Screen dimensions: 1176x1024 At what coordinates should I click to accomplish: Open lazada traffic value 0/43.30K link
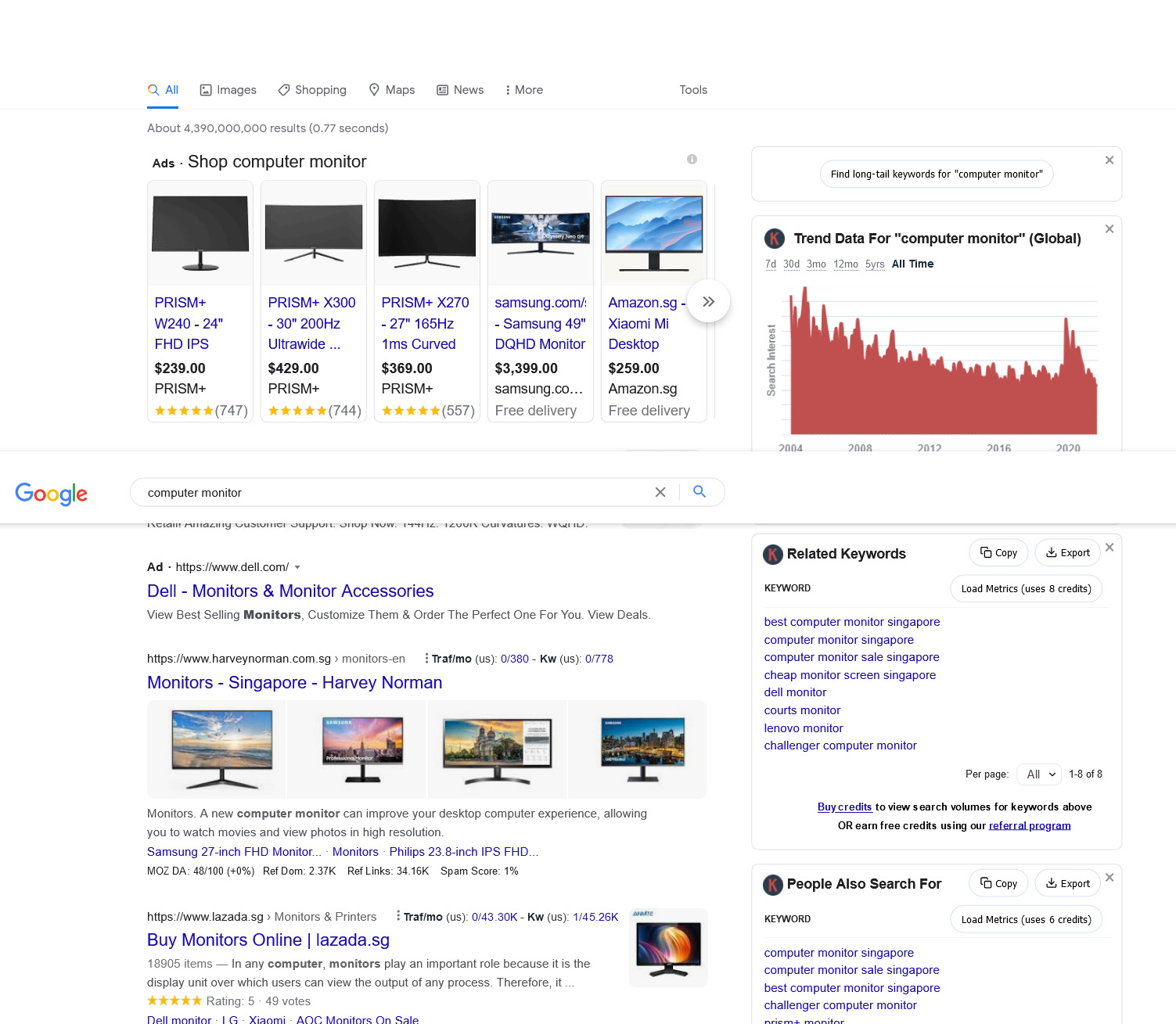494,917
